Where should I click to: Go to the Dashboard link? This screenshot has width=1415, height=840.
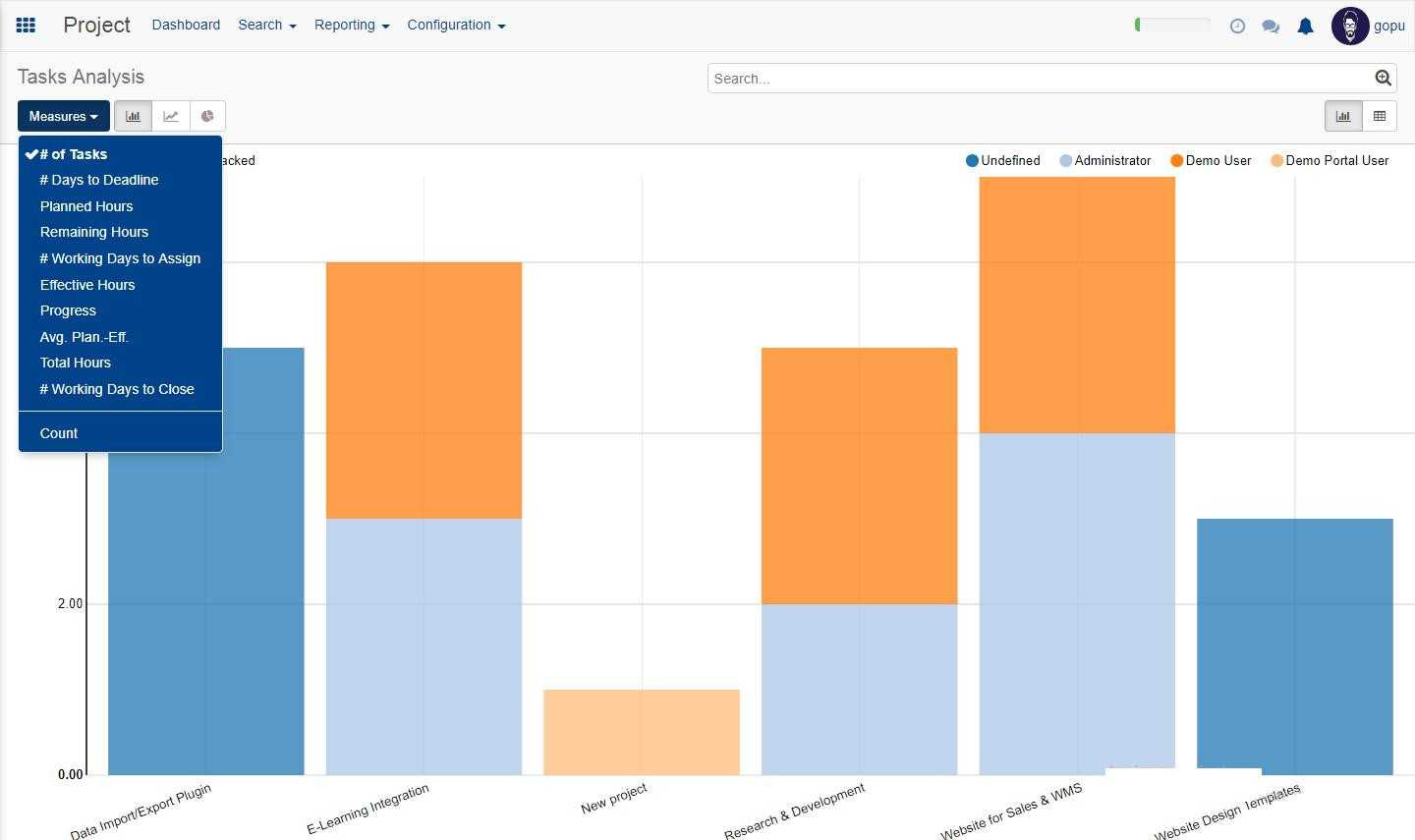(x=186, y=26)
